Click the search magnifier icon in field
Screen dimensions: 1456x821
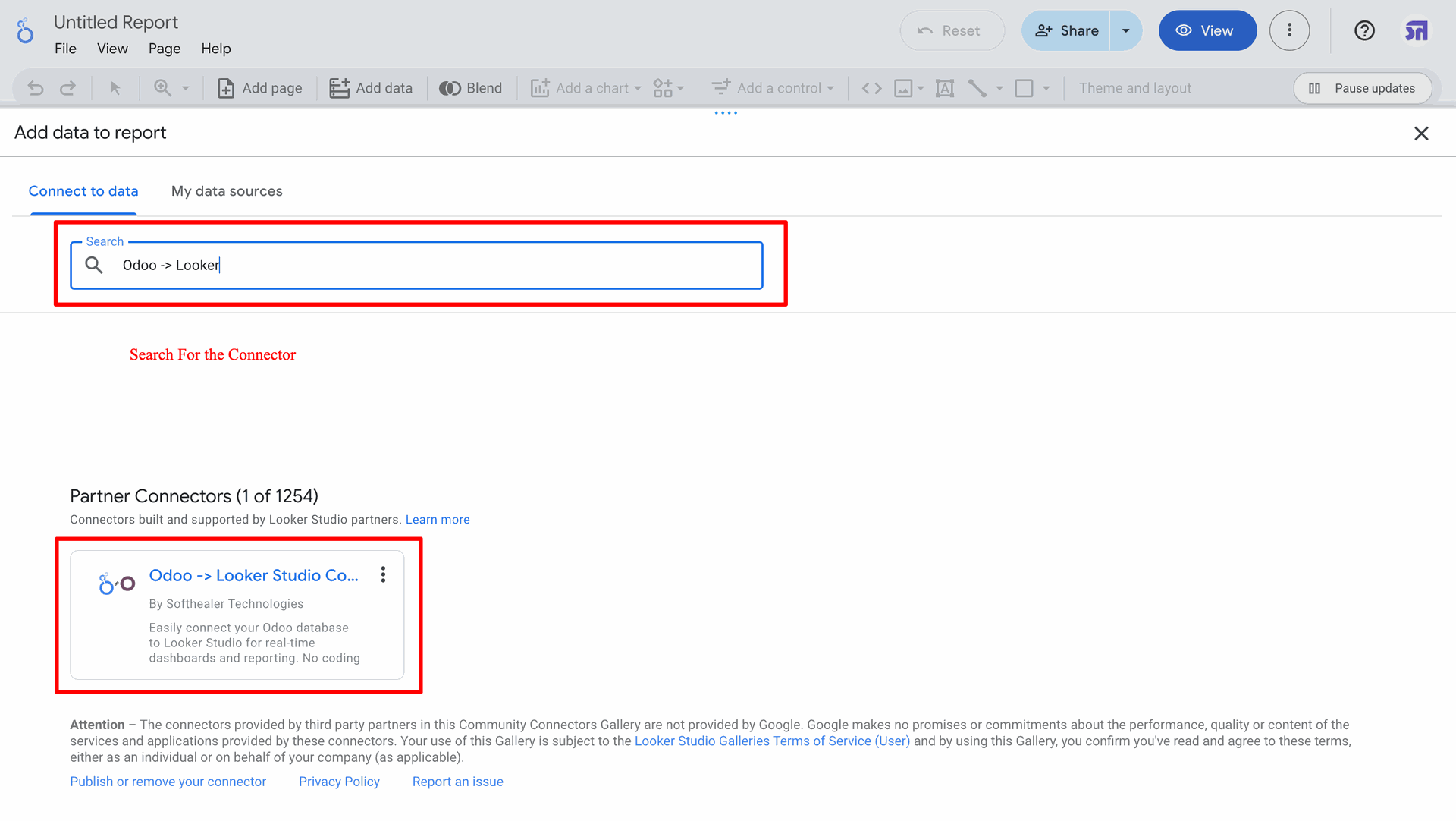[94, 265]
